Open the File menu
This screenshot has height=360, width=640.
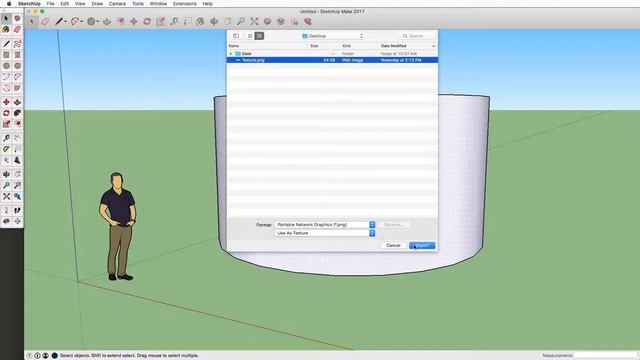coord(50,4)
